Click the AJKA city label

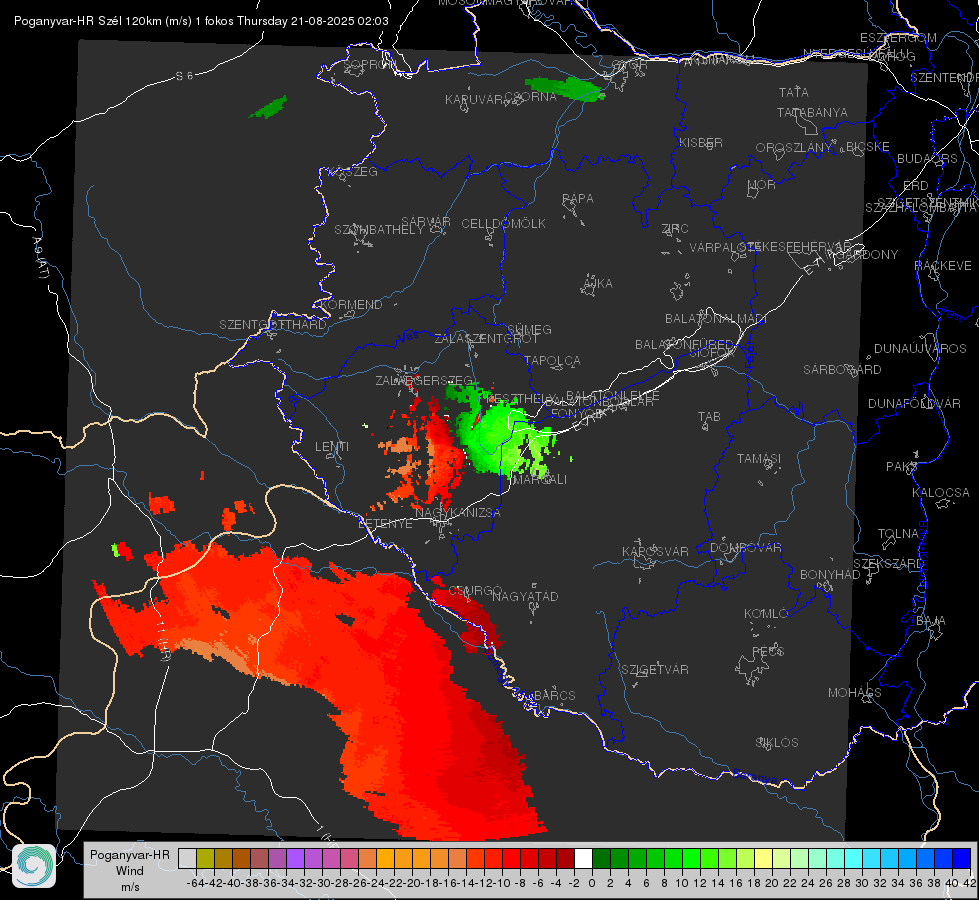point(598,283)
